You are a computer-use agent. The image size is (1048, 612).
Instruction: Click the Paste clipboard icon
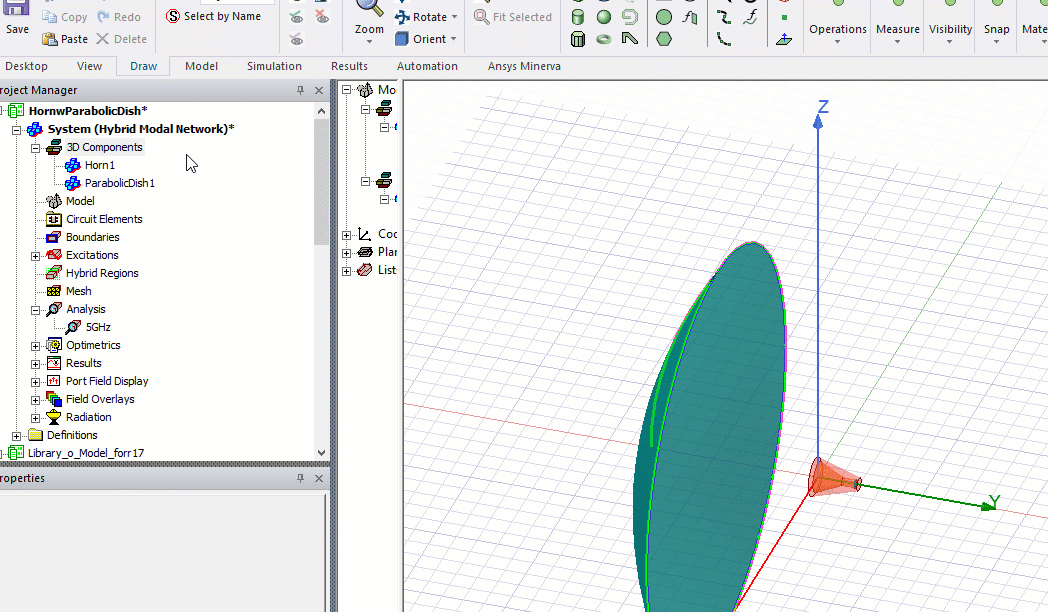coord(50,39)
